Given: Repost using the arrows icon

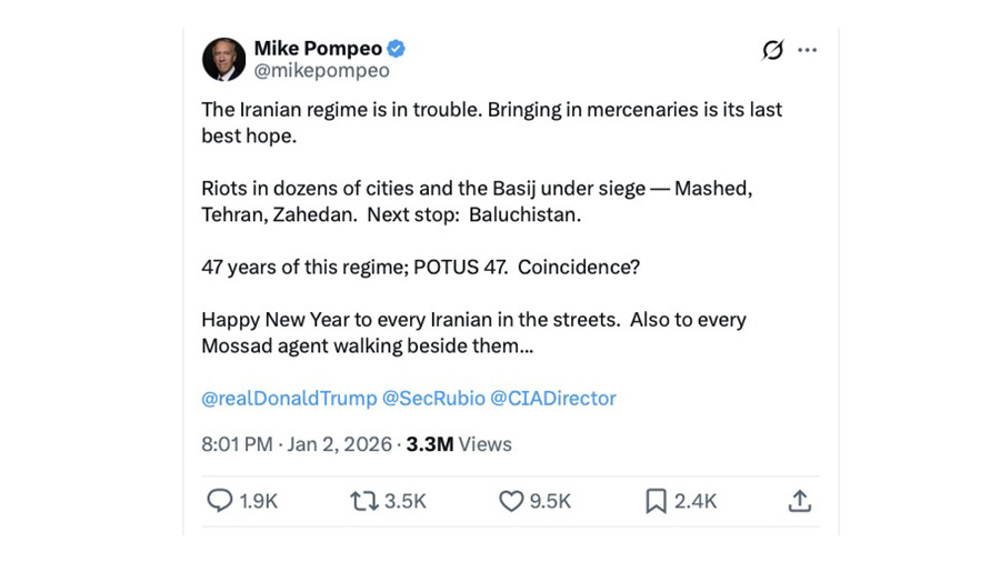Looking at the screenshot, I should [x=363, y=502].
